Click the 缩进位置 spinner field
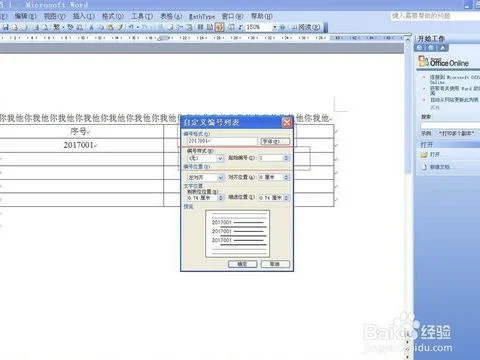Viewport: 480px width, 360px height. point(273,198)
